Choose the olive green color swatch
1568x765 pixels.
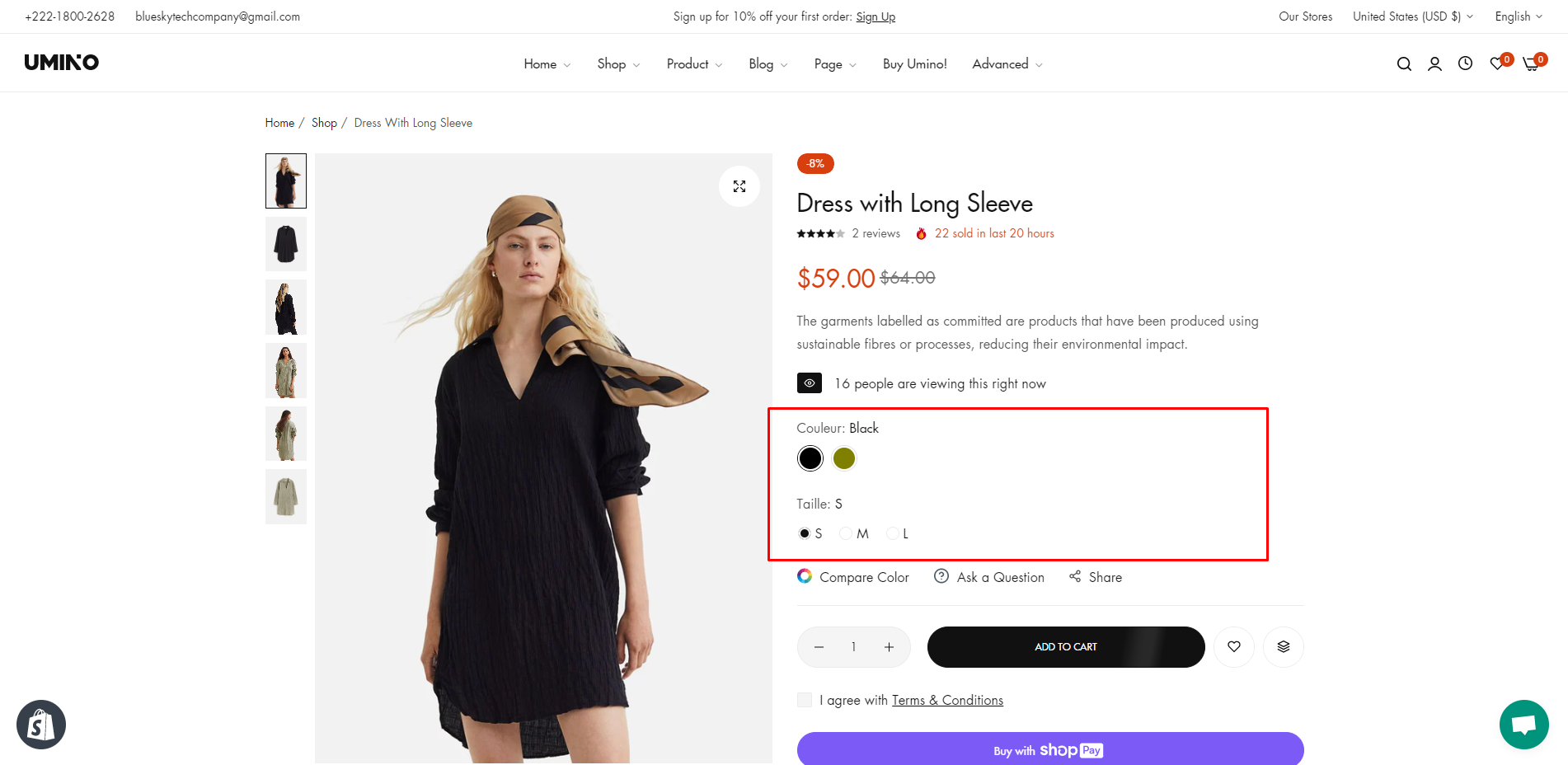[x=844, y=458]
